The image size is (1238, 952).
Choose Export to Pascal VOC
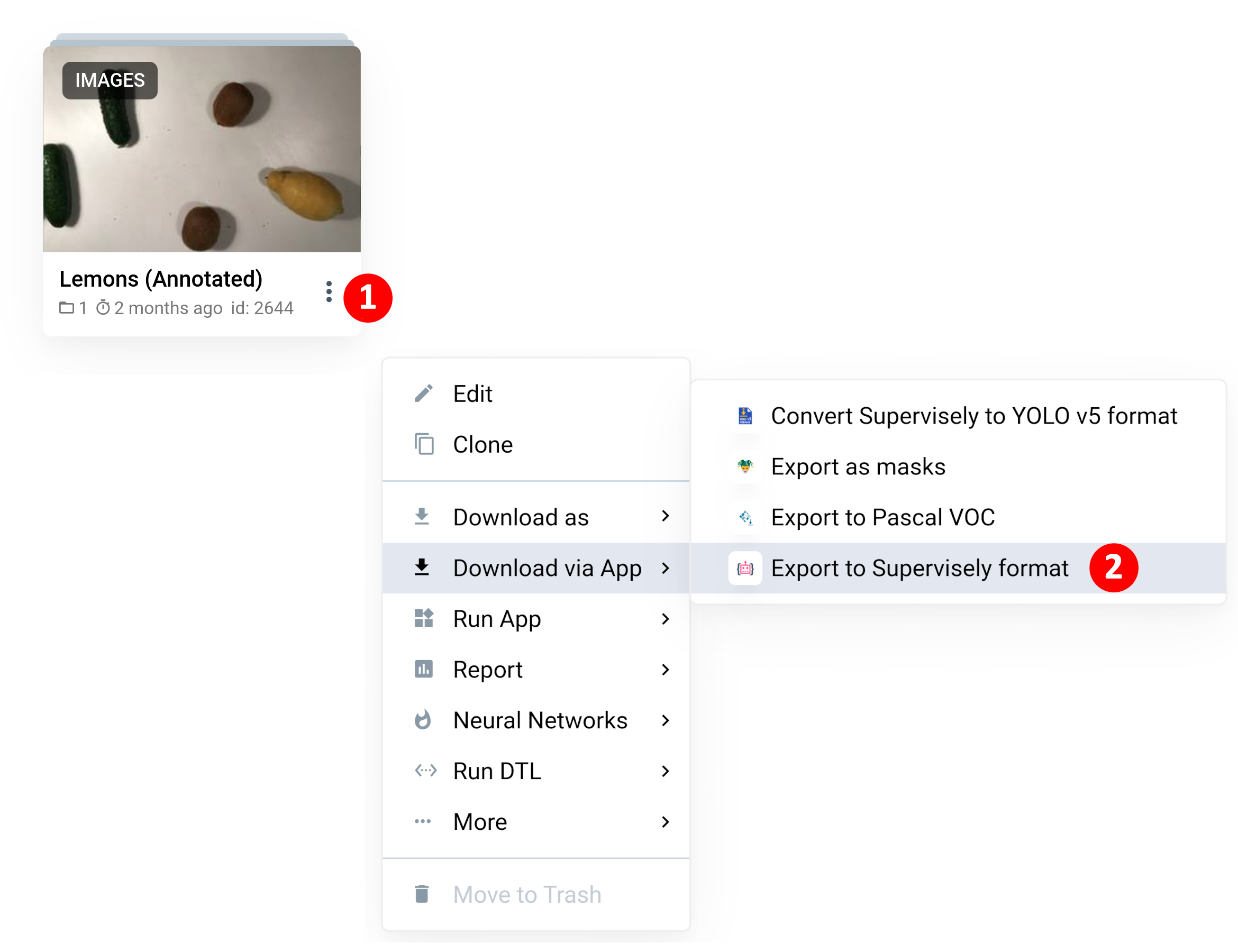click(882, 517)
